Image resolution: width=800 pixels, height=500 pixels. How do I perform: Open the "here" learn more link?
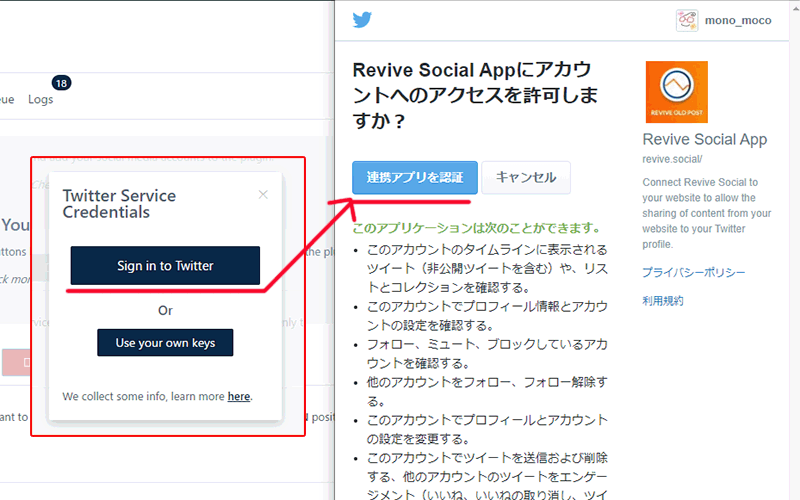(239, 397)
